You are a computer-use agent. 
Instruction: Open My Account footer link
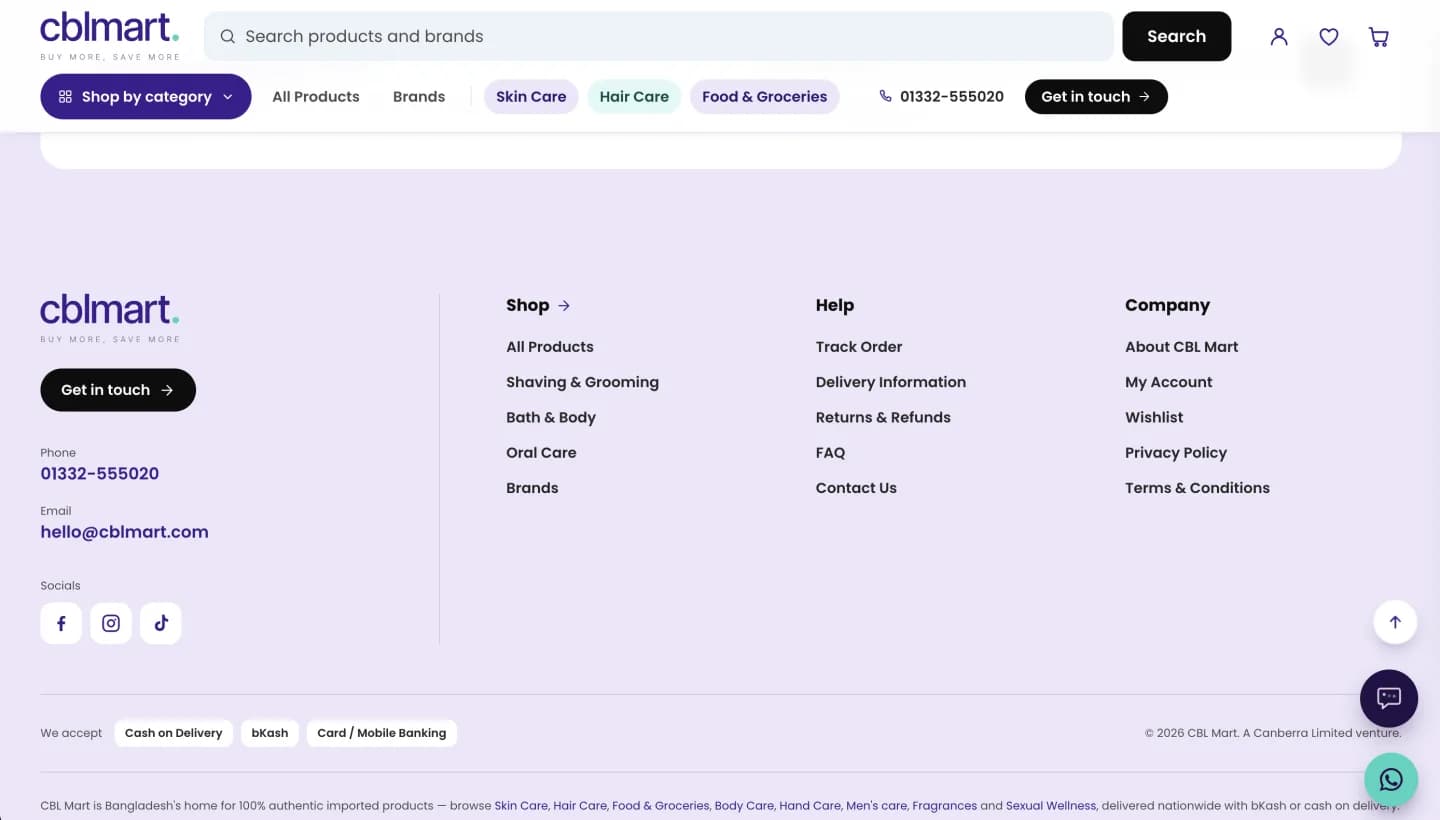[x=1169, y=382]
